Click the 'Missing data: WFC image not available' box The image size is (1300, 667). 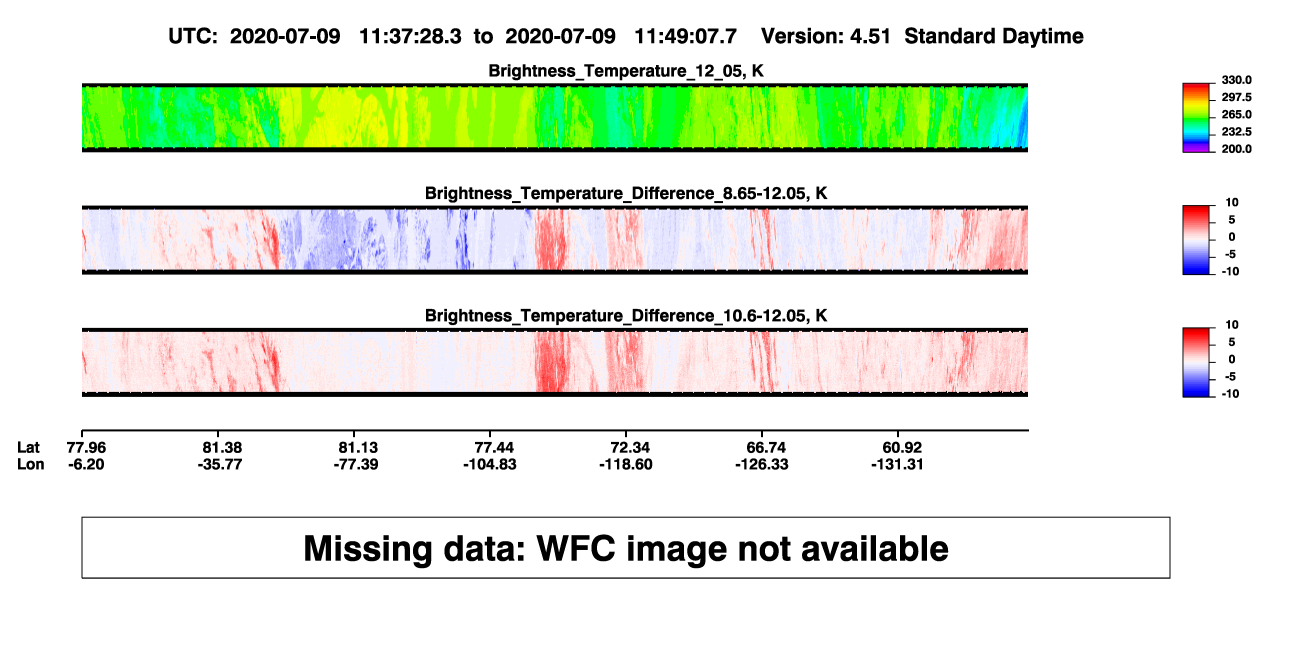tap(626, 547)
